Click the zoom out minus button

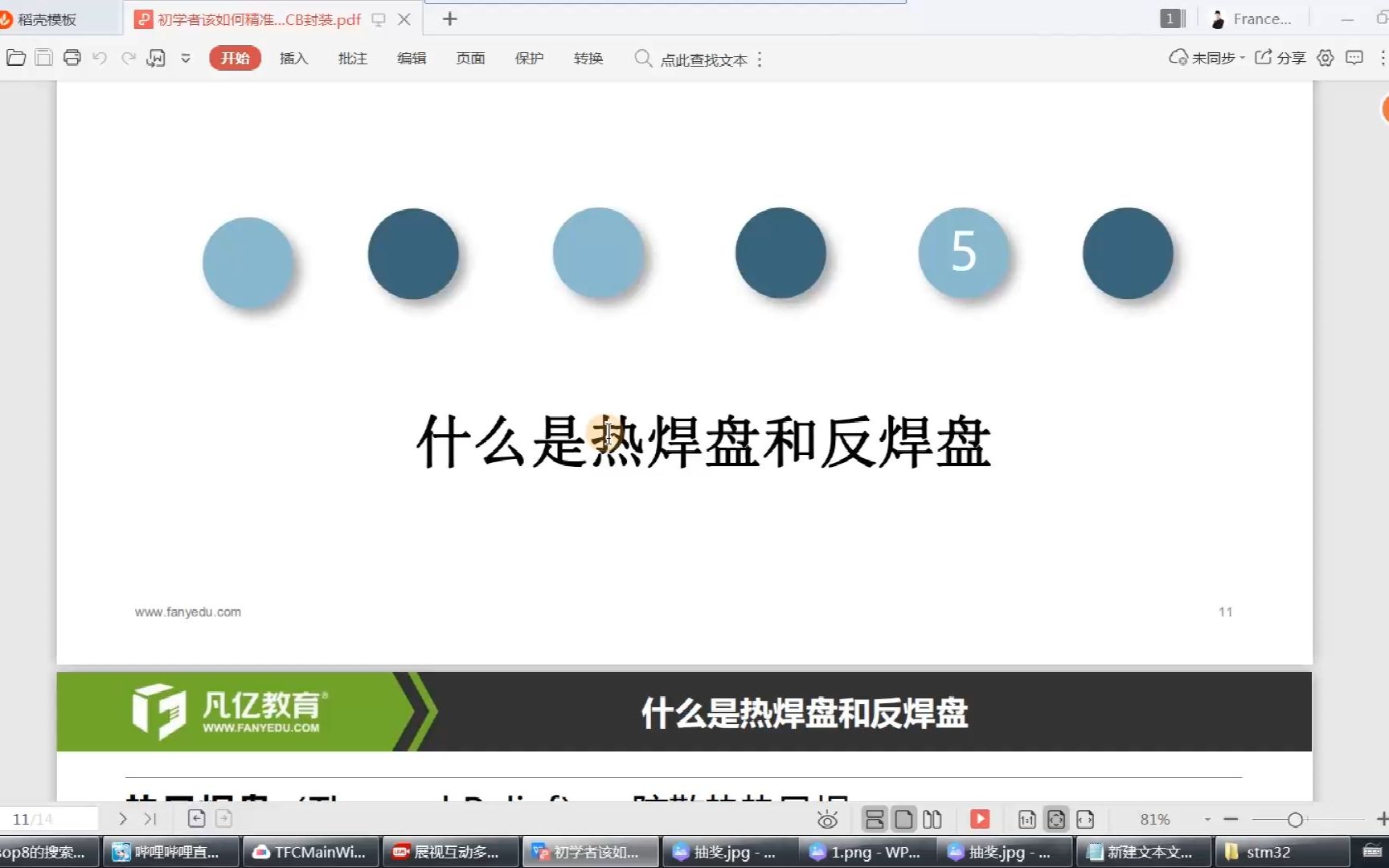[1231, 820]
